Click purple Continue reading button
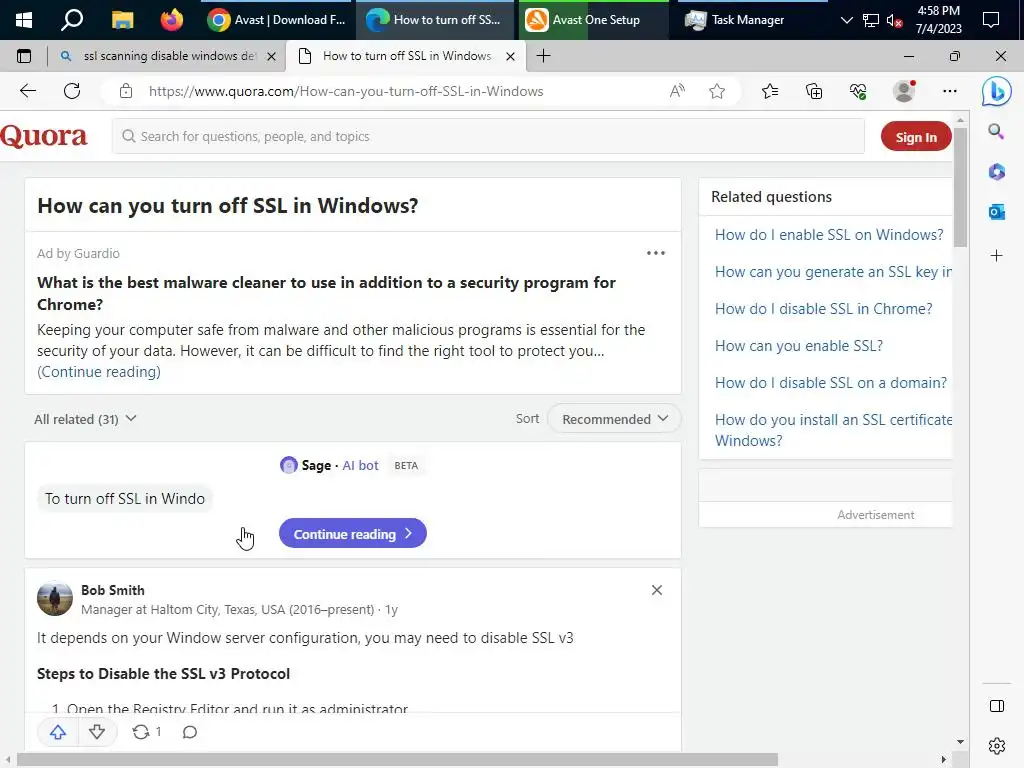This screenshot has height=768, width=1024. click(353, 534)
